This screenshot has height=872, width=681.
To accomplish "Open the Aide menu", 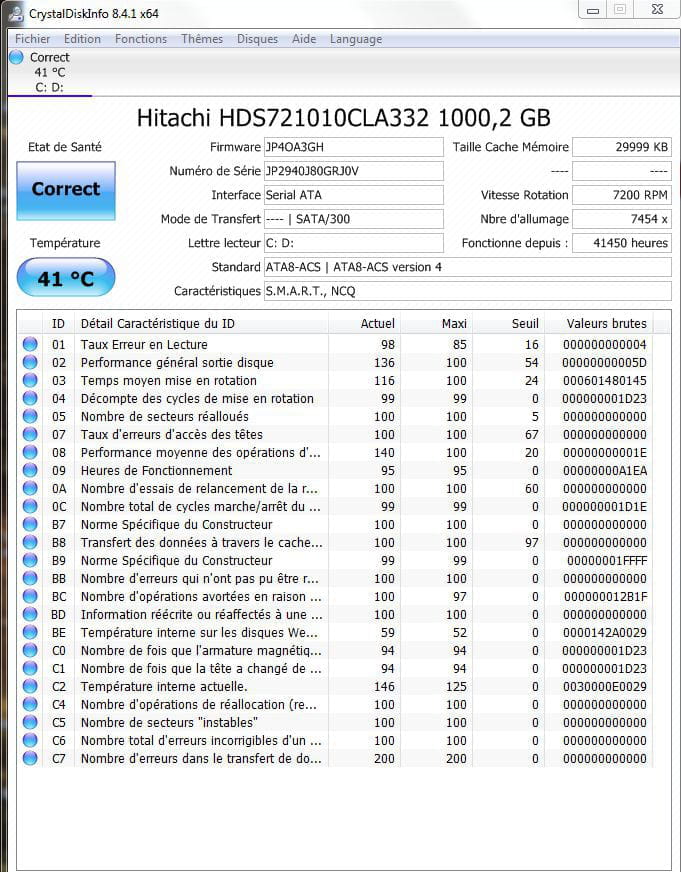I will click(304, 39).
